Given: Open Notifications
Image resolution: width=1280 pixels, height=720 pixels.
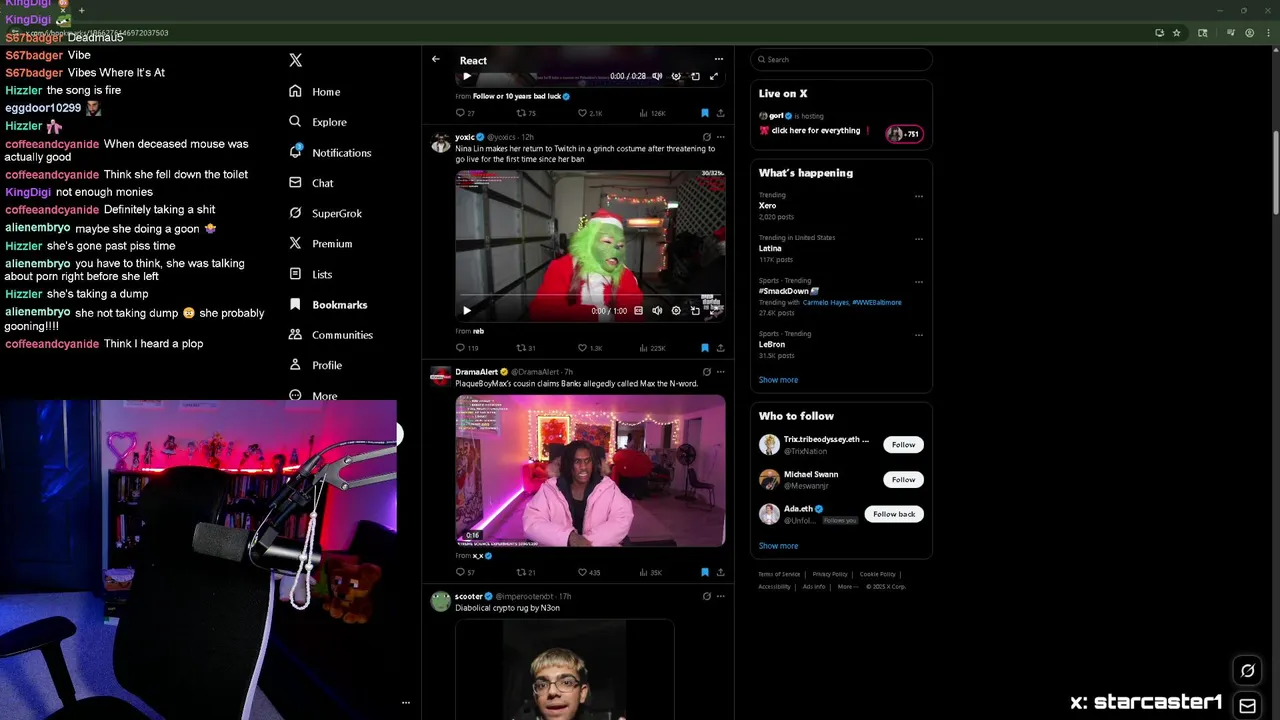Looking at the screenshot, I should point(330,152).
